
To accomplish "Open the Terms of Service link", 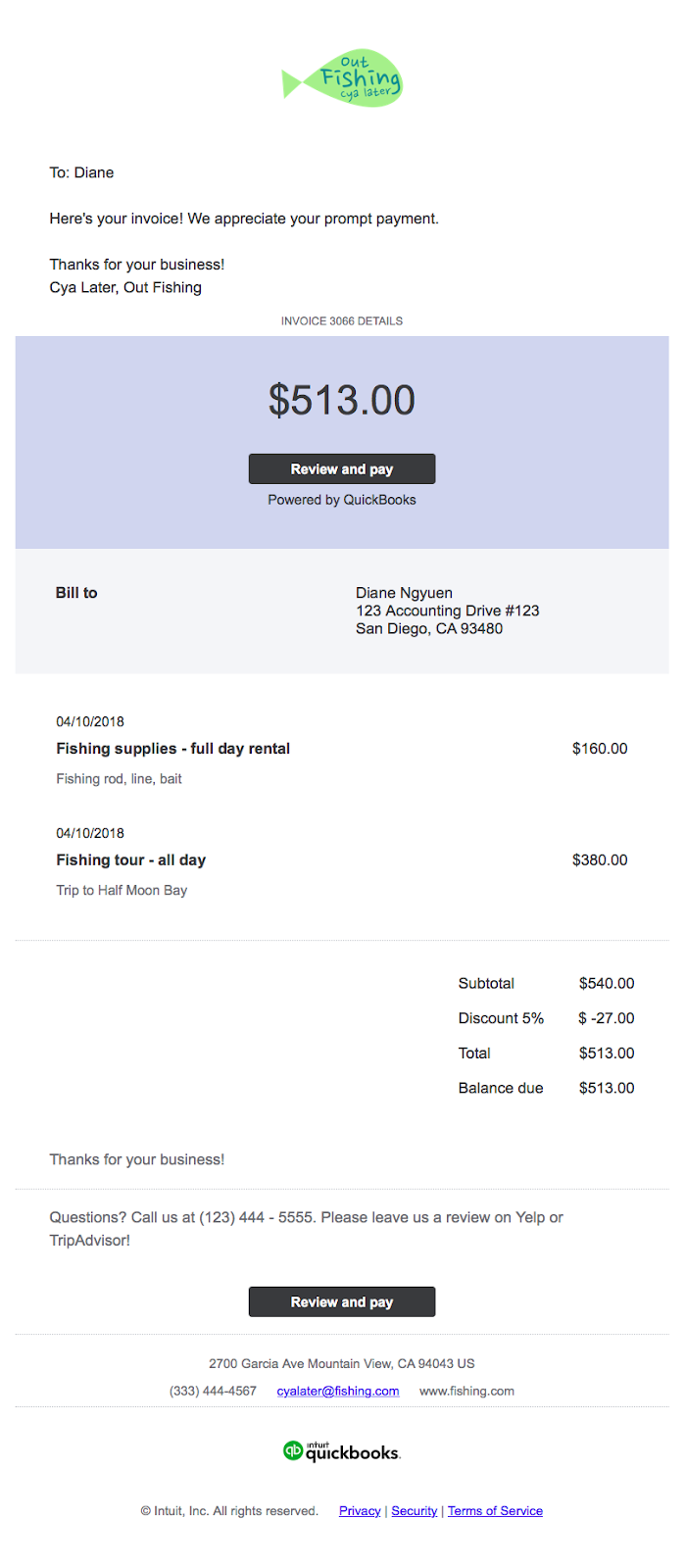I will point(495,1511).
